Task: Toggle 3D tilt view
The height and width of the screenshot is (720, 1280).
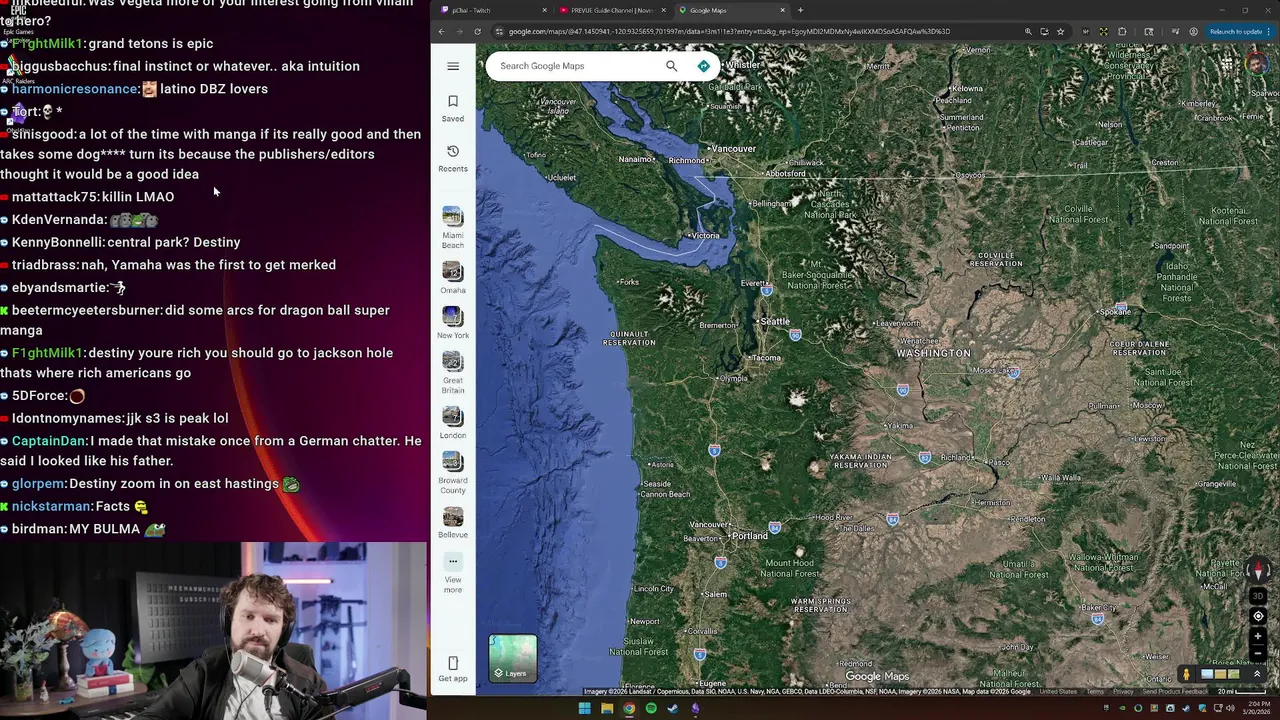Action: point(1259,596)
